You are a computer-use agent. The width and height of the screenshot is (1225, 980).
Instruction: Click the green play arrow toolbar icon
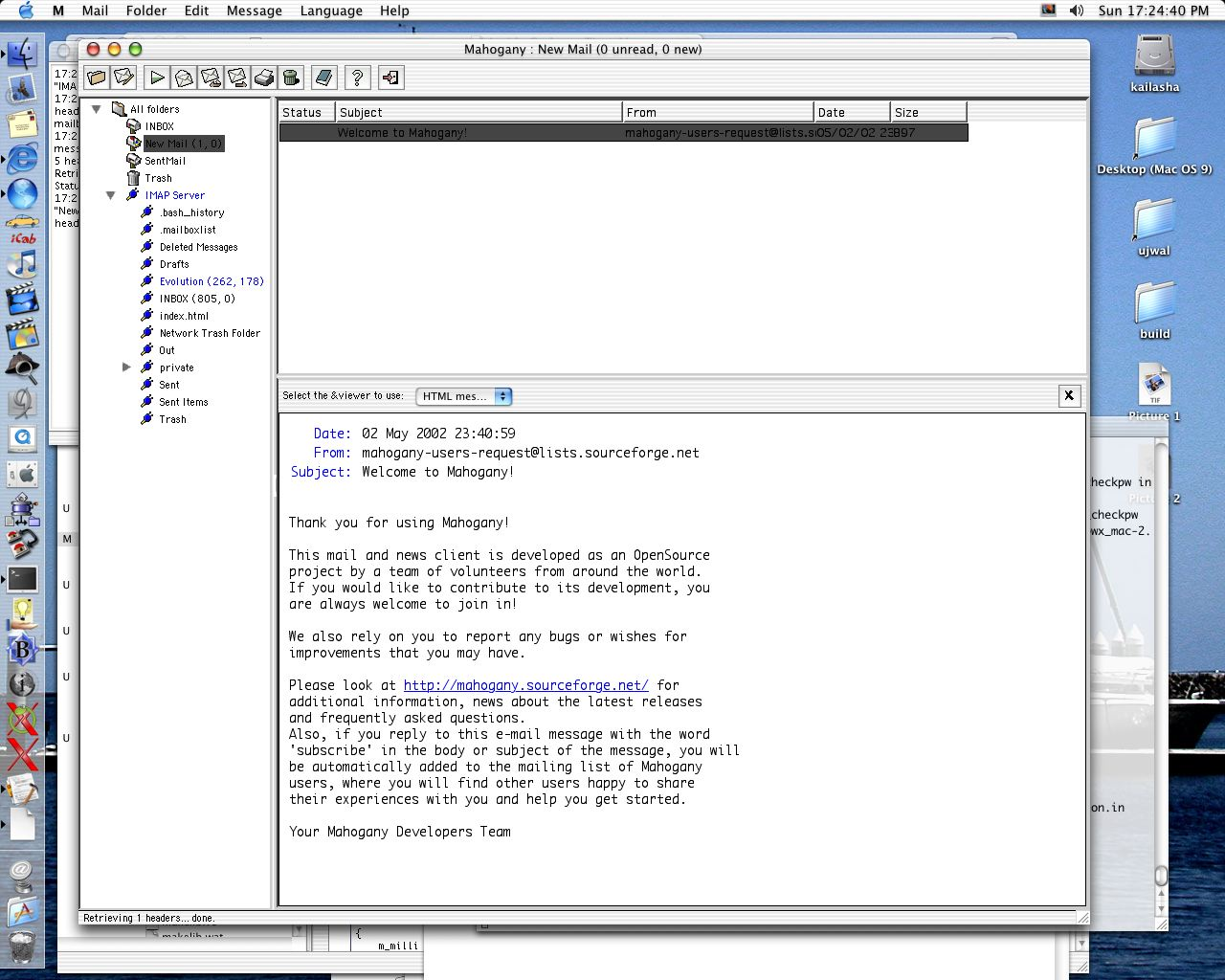(158, 78)
